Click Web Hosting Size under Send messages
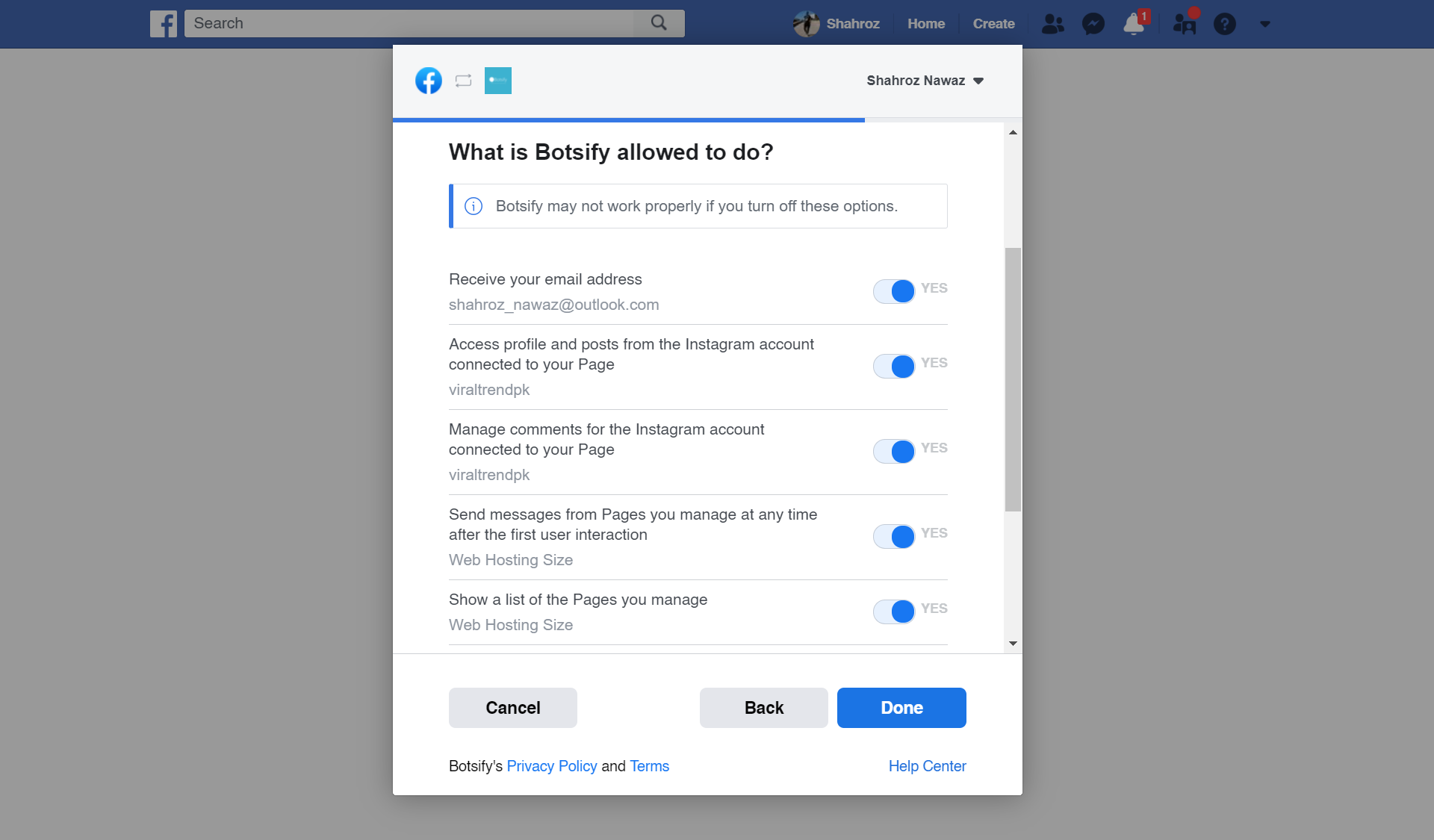The width and height of the screenshot is (1434, 840). pyautogui.click(x=511, y=560)
